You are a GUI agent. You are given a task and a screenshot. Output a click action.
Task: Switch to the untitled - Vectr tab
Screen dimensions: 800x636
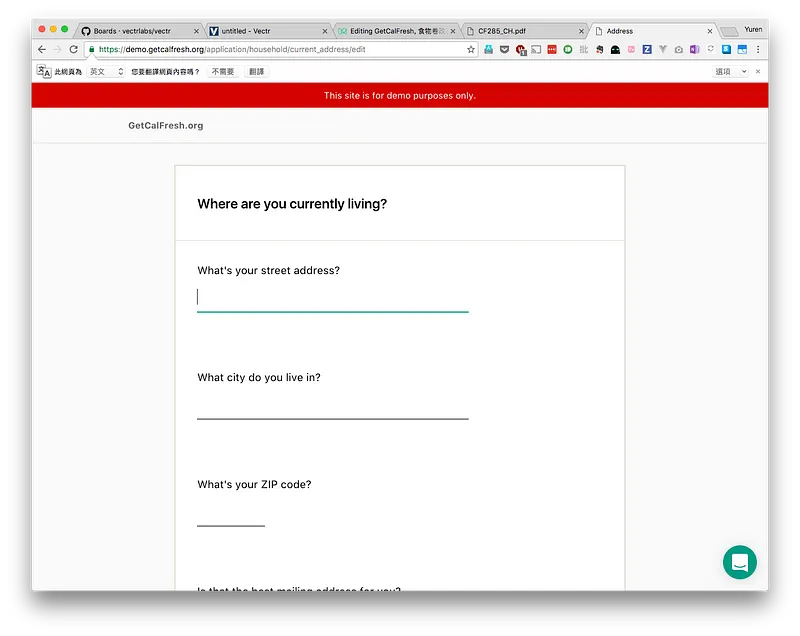268,31
